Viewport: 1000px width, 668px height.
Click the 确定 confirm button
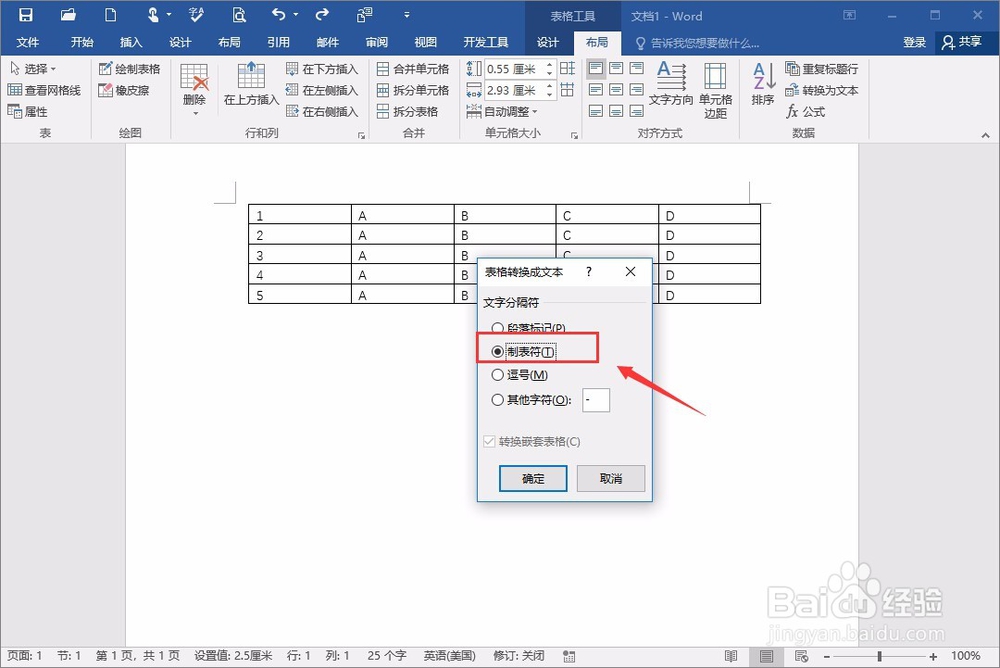click(x=532, y=479)
